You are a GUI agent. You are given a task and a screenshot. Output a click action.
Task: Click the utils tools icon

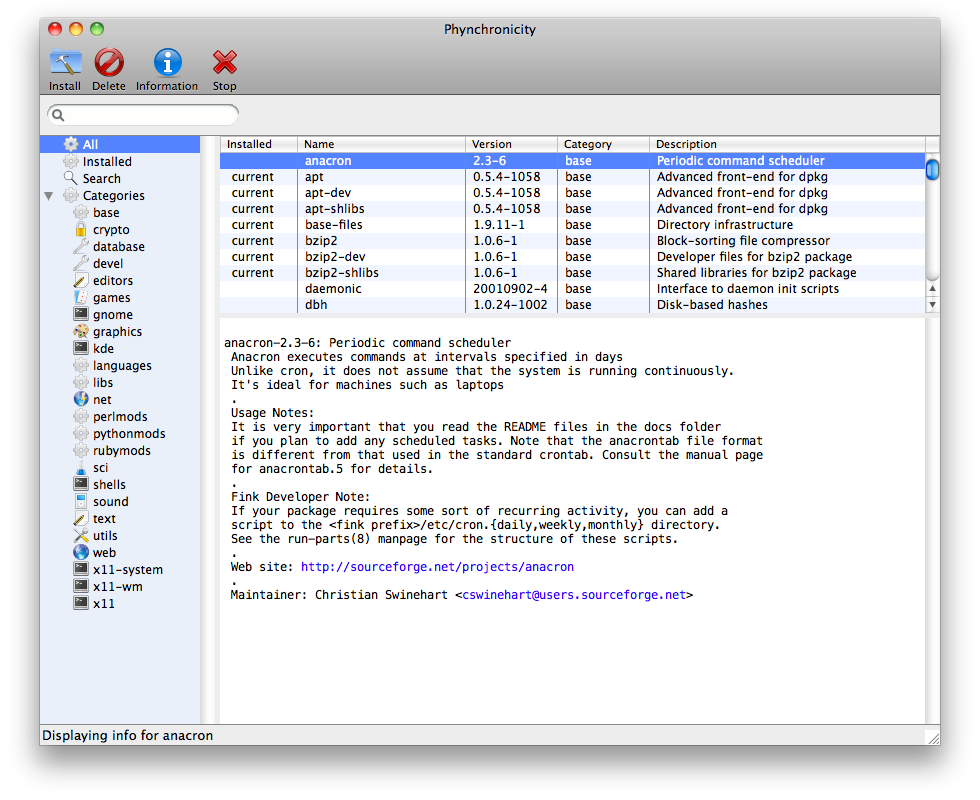coord(81,535)
